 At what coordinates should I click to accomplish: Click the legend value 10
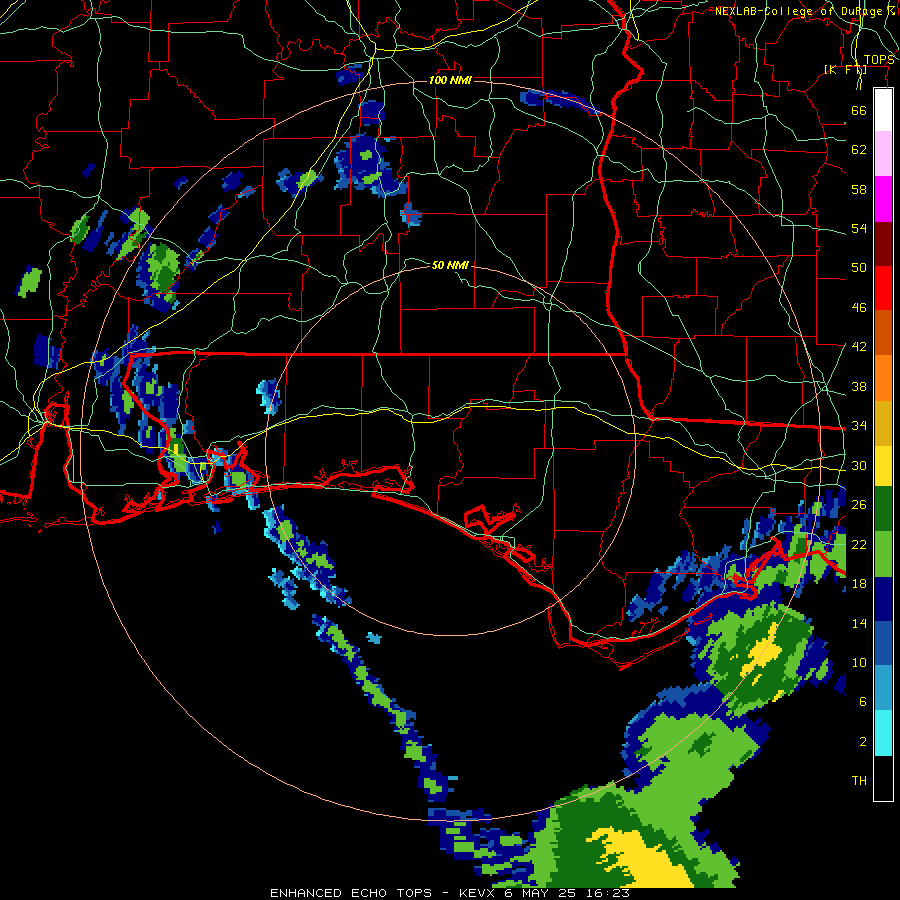point(859,662)
